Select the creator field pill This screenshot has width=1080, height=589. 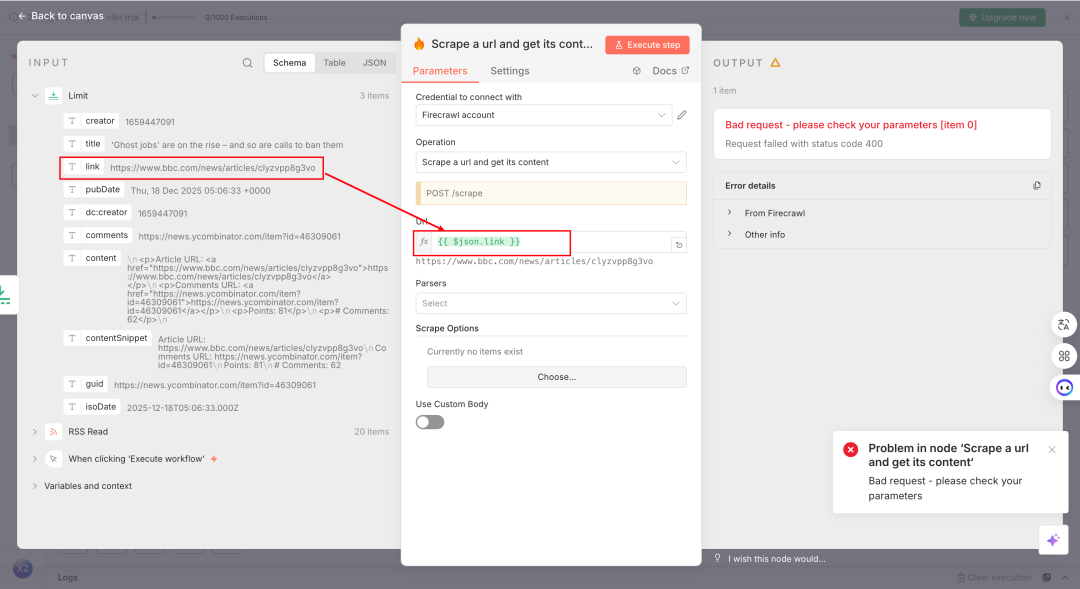coord(91,121)
